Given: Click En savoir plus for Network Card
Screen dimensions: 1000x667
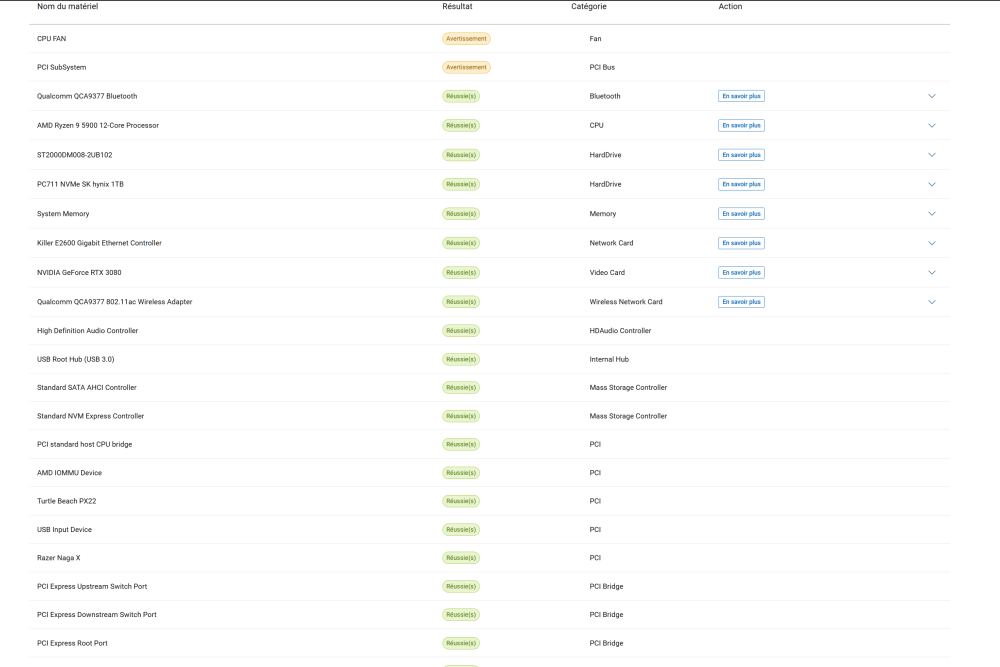Looking at the screenshot, I should point(741,243).
